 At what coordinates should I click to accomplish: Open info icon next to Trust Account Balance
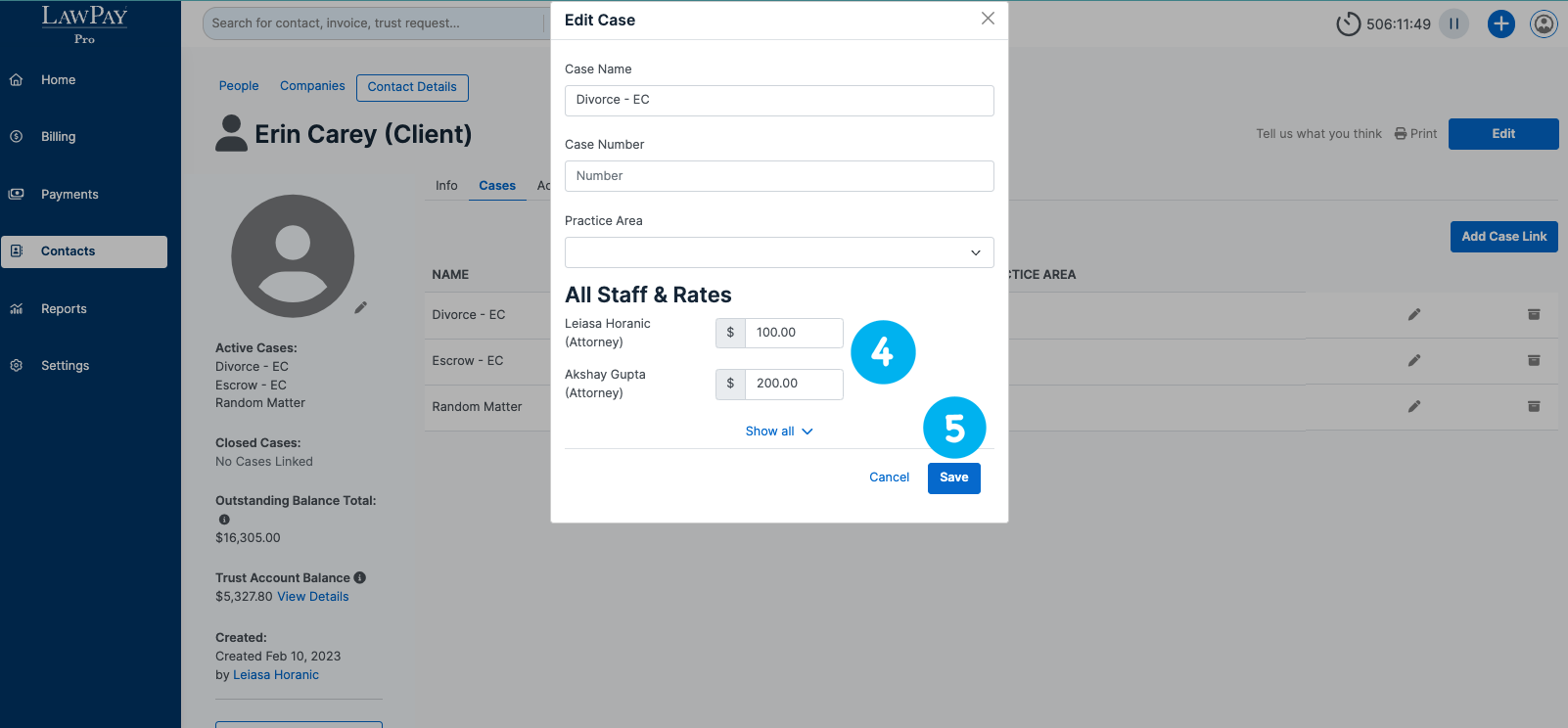click(x=360, y=577)
